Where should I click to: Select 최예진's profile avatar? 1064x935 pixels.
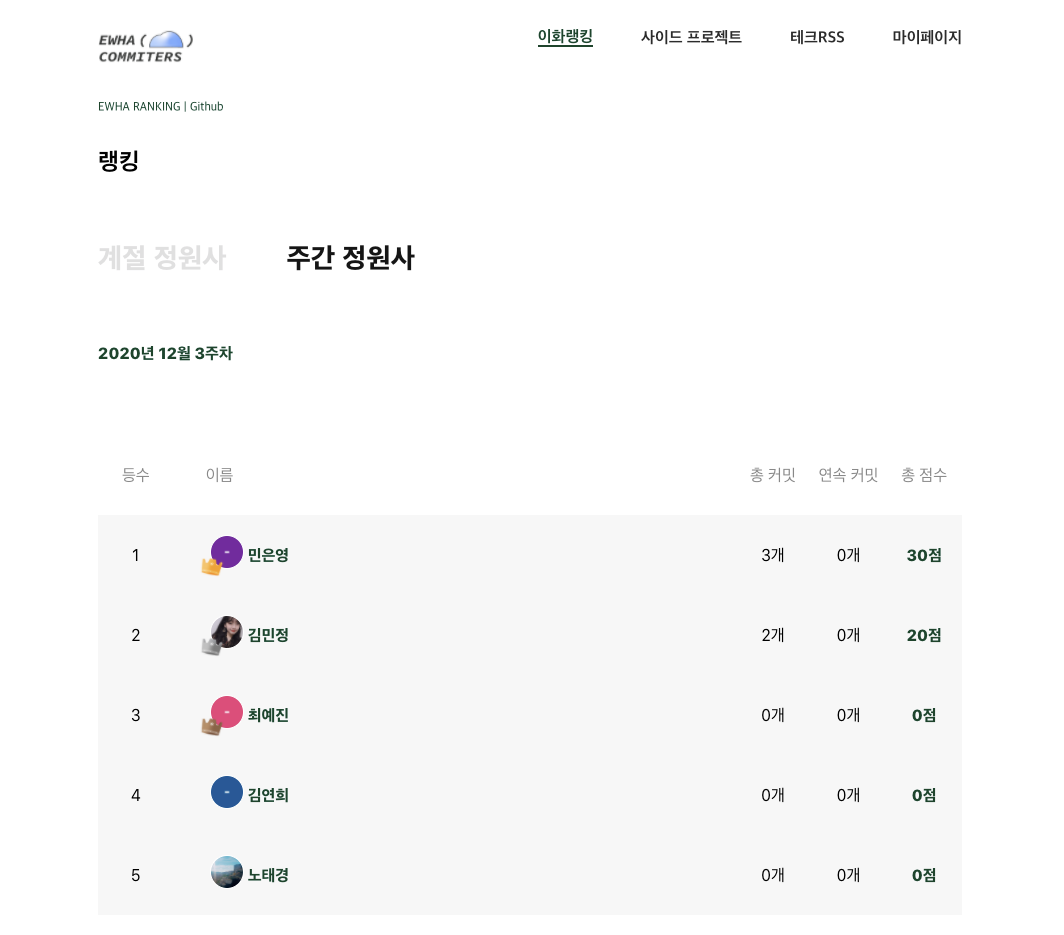tap(227, 711)
